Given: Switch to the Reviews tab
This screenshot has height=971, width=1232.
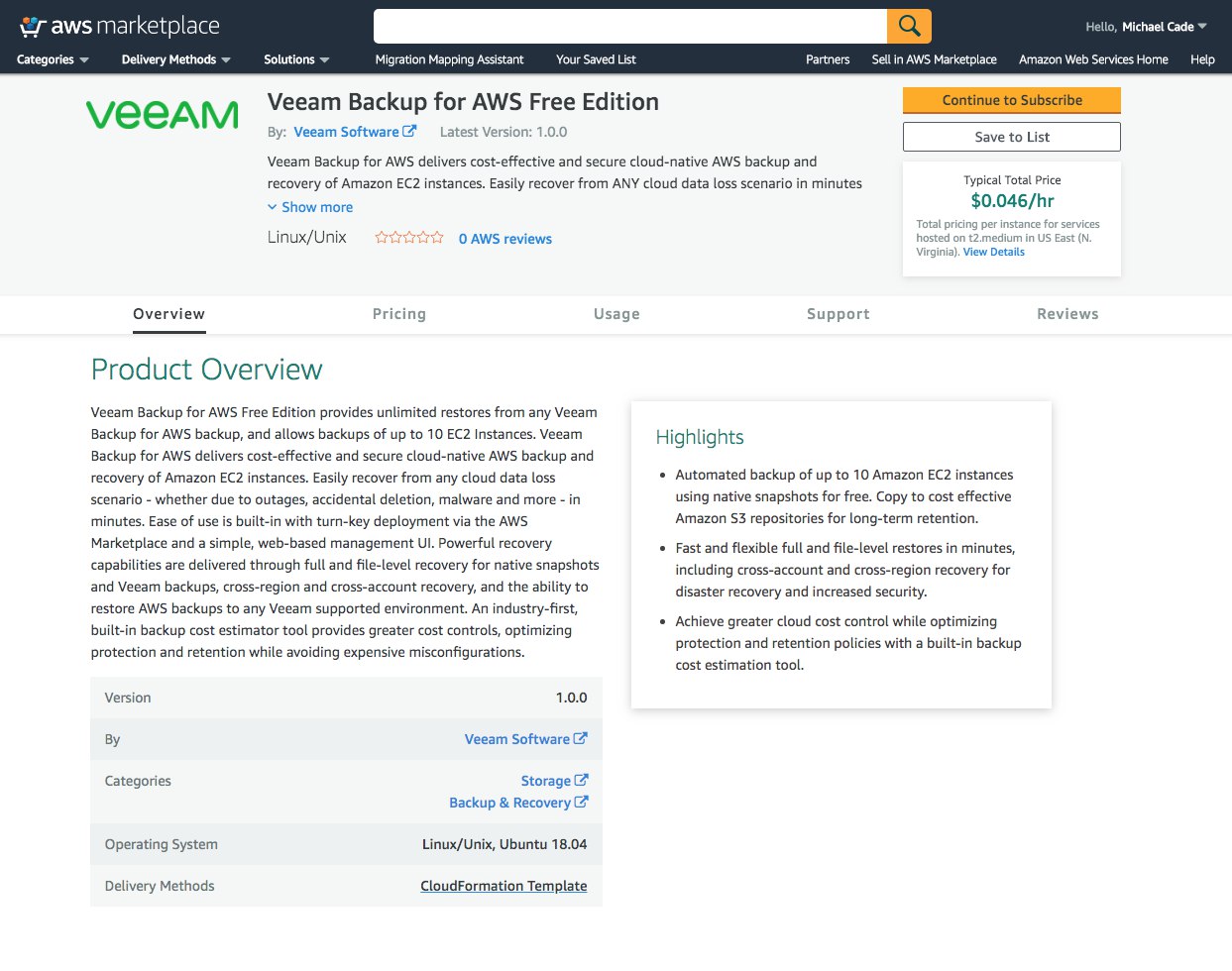Looking at the screenshot, I should (x=1067, y=314).
